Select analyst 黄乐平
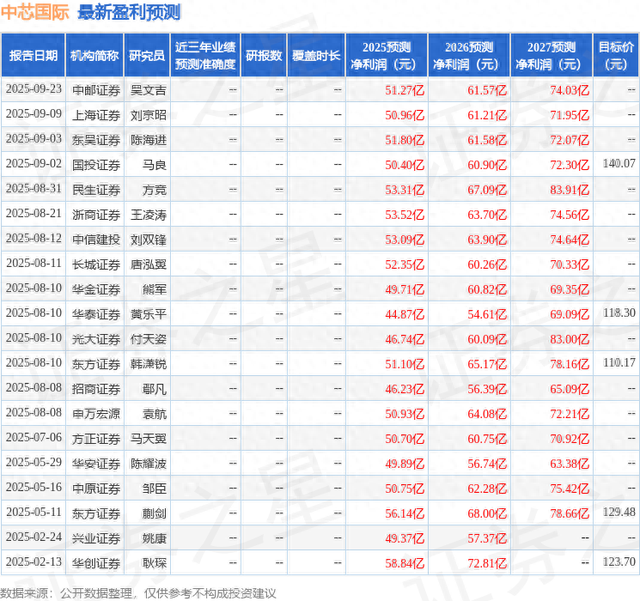The width and height of the screenshot is (640, 601). (x=148, y=314)
